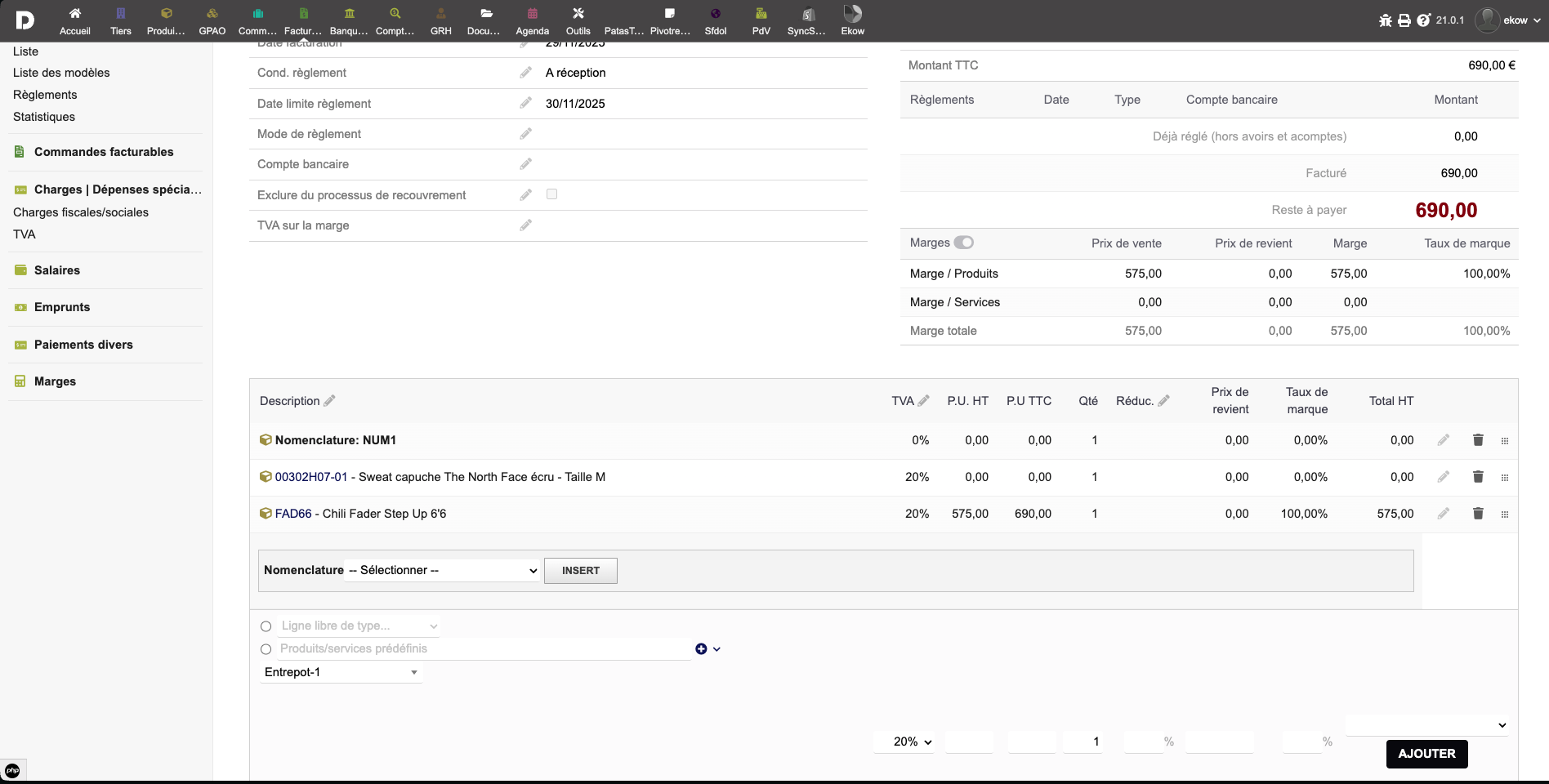The height and width of the screenshot is (784, 1549).
Task: Open Commandes facturables in sidebar
Action: (104, 152)
